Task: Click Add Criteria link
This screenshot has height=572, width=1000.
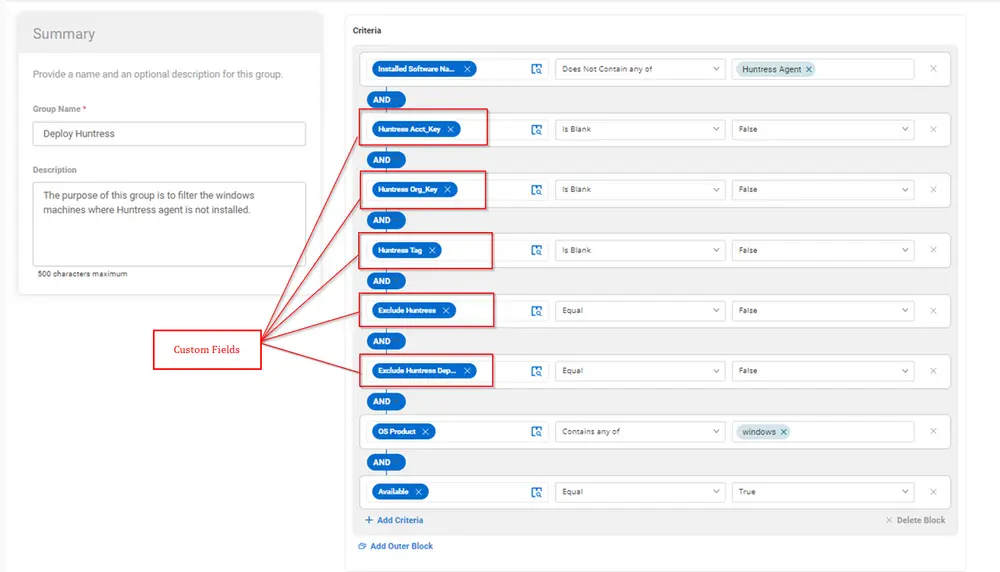Action: [394, 520]
